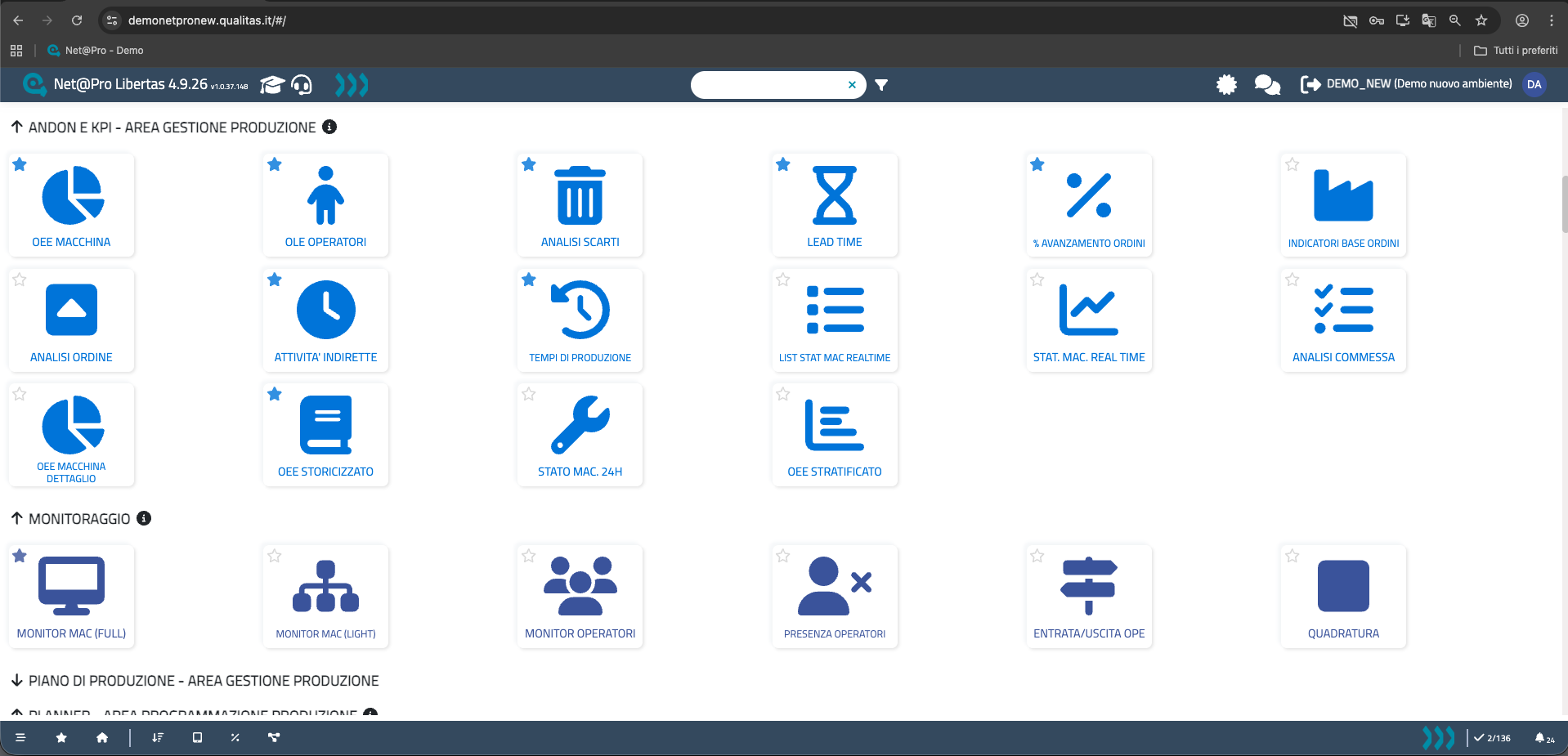Image resolution: width=1568 pixels, height=756 pixels.
Task: Click the diagram icon in bottom bar
Action: pos(274,737)
